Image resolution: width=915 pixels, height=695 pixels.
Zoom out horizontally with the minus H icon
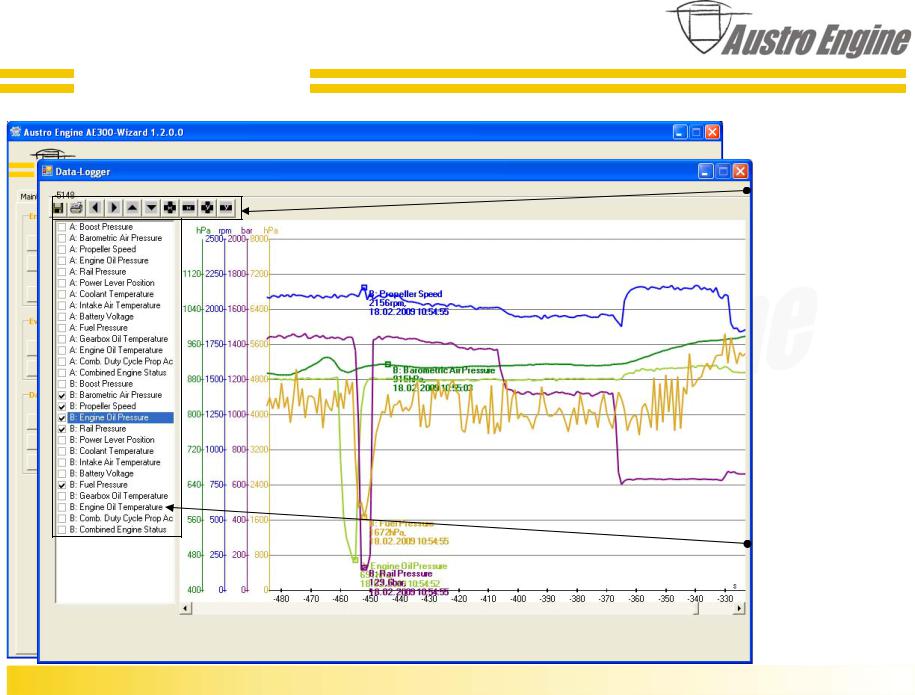(x=188, y=208)
